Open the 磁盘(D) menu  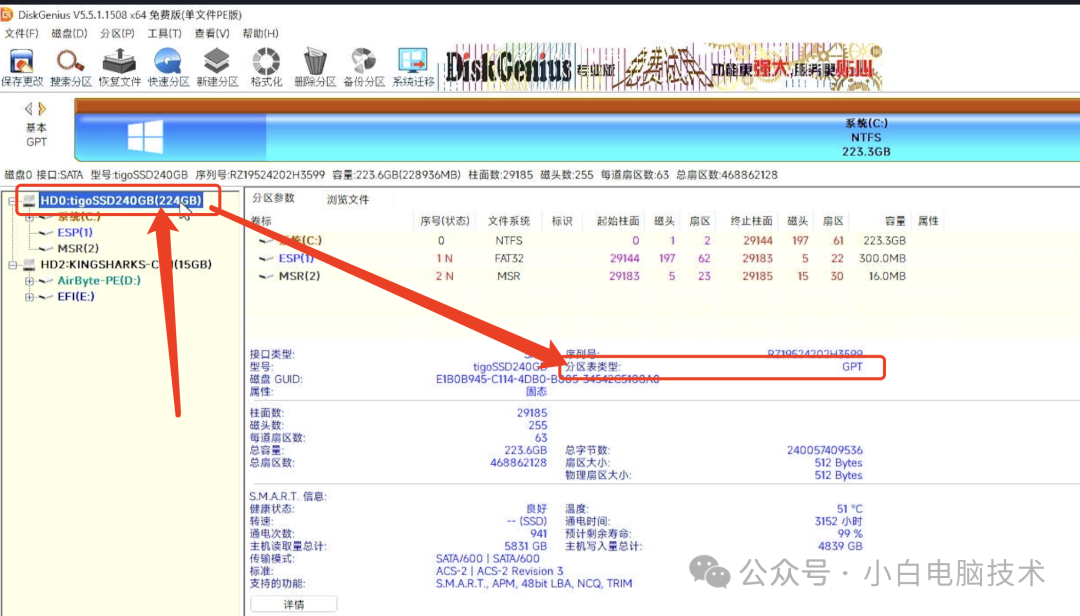(70, 33)
